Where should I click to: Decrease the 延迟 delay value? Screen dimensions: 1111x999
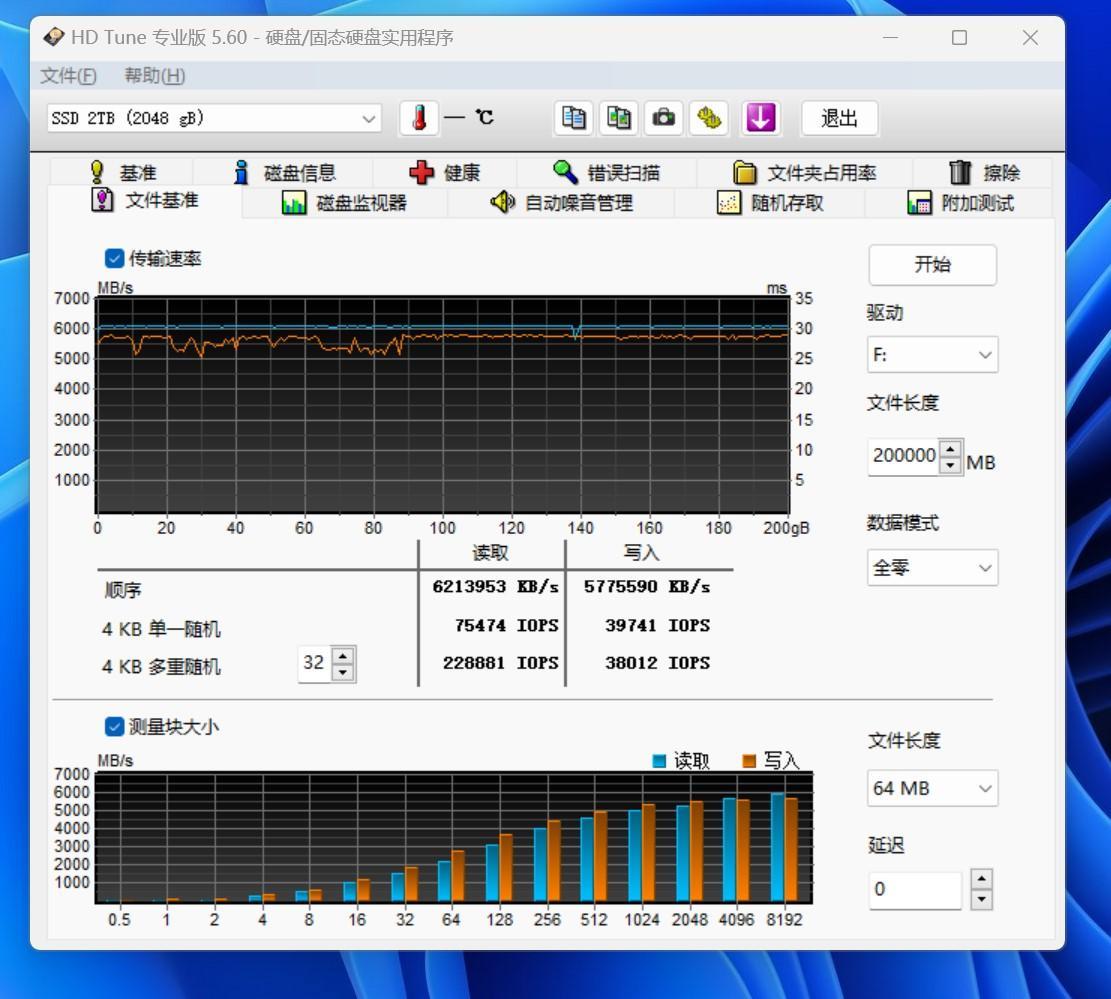point(981,899)
